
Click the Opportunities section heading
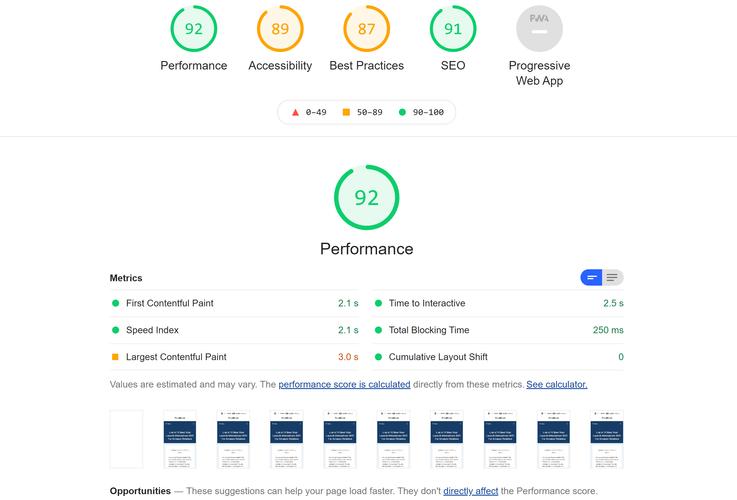tap(140, 491)
